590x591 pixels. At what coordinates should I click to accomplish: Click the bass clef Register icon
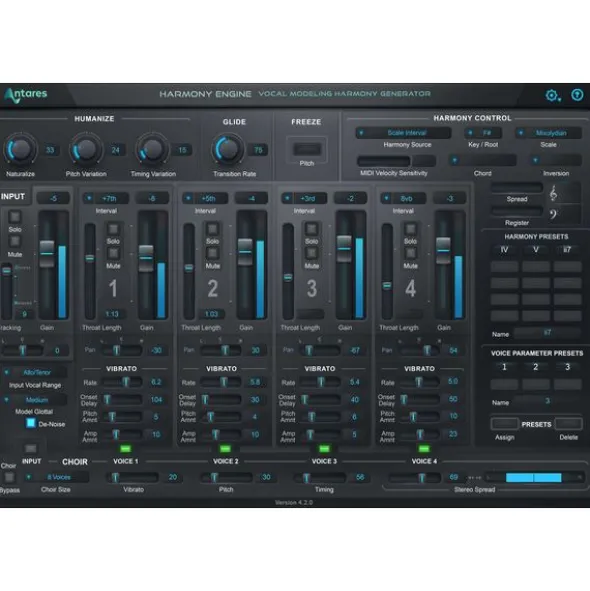coord(553,214)
